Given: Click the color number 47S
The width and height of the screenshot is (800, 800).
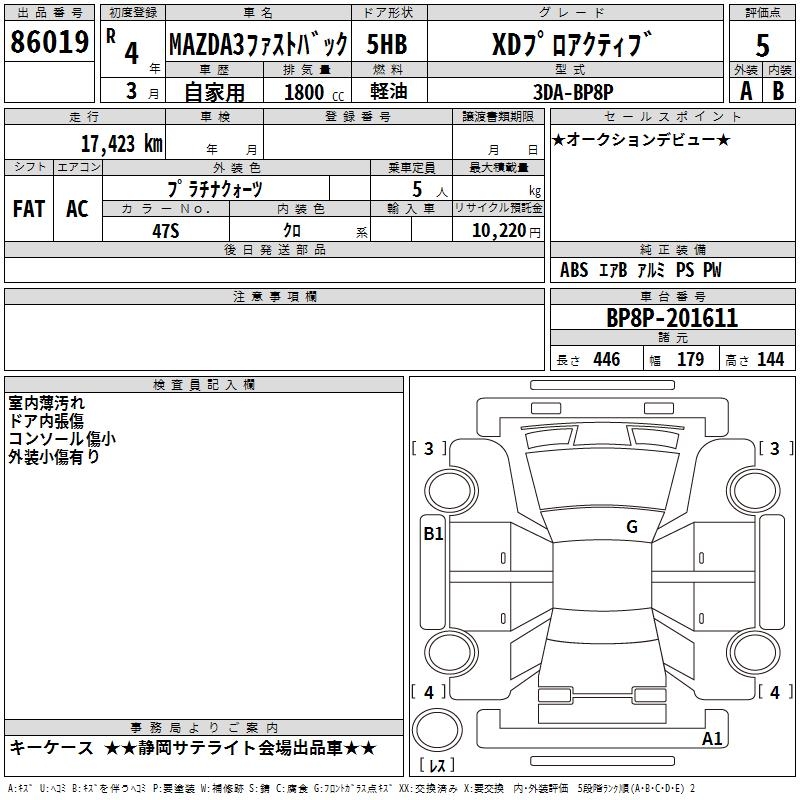Looking at the screenshot, I should click(166, 231).
